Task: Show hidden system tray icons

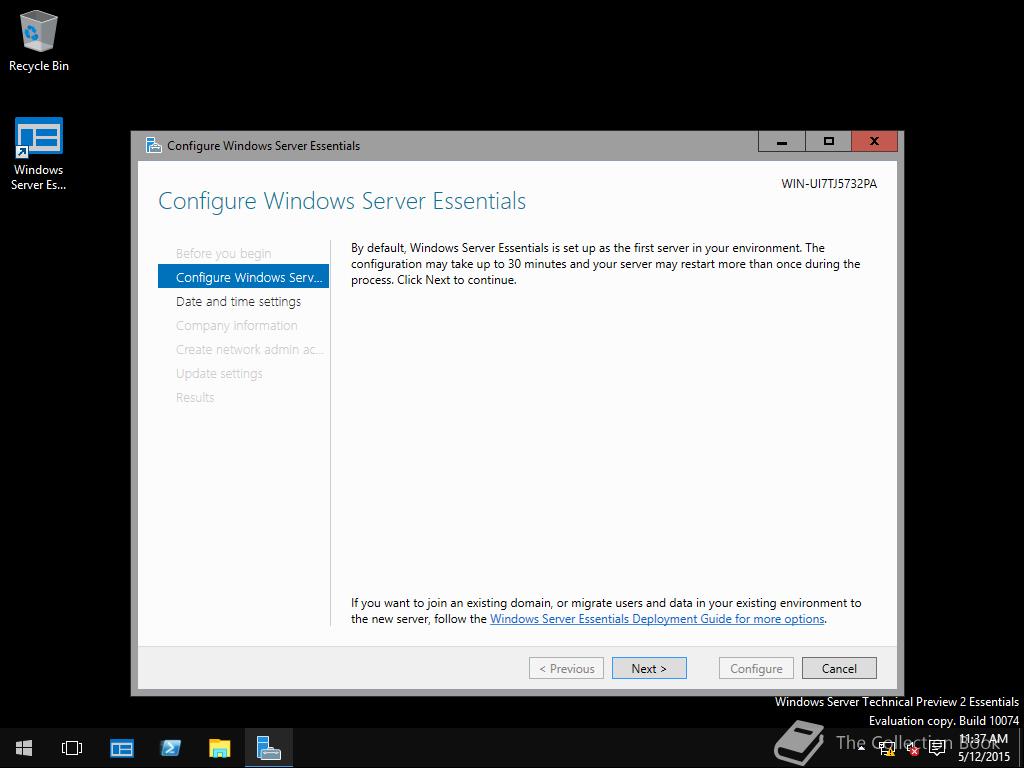Action: [x=861, y=748]
